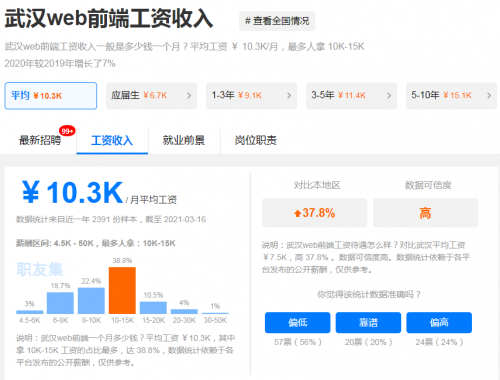Select the 5-10年 ¥15.1K salary card
This screenshot has height=380, width=500.
[x=451, y=96]
